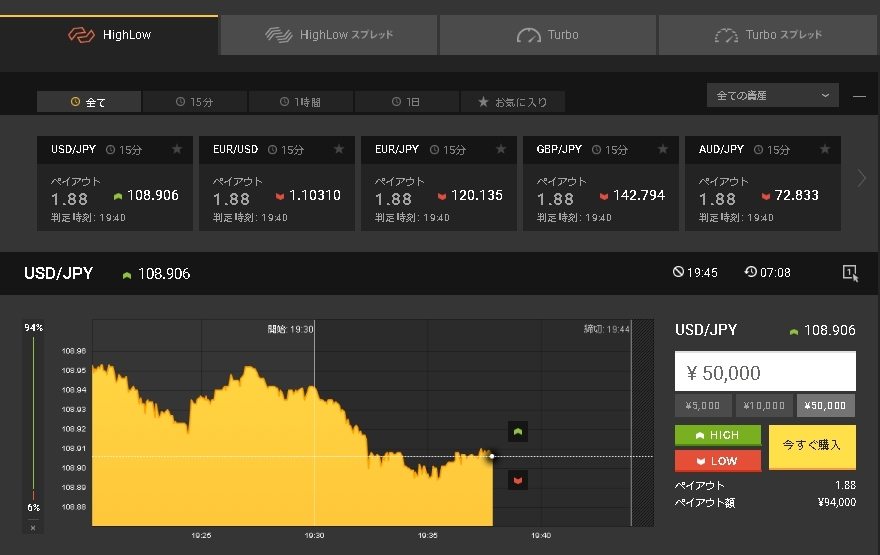
Task: Choose the green HIGH button
Action: (718, 435)
